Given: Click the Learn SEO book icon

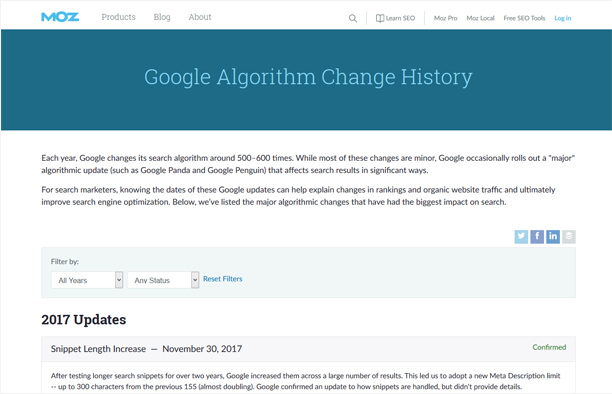Looking at the screenshot, I should click(380, 18).
